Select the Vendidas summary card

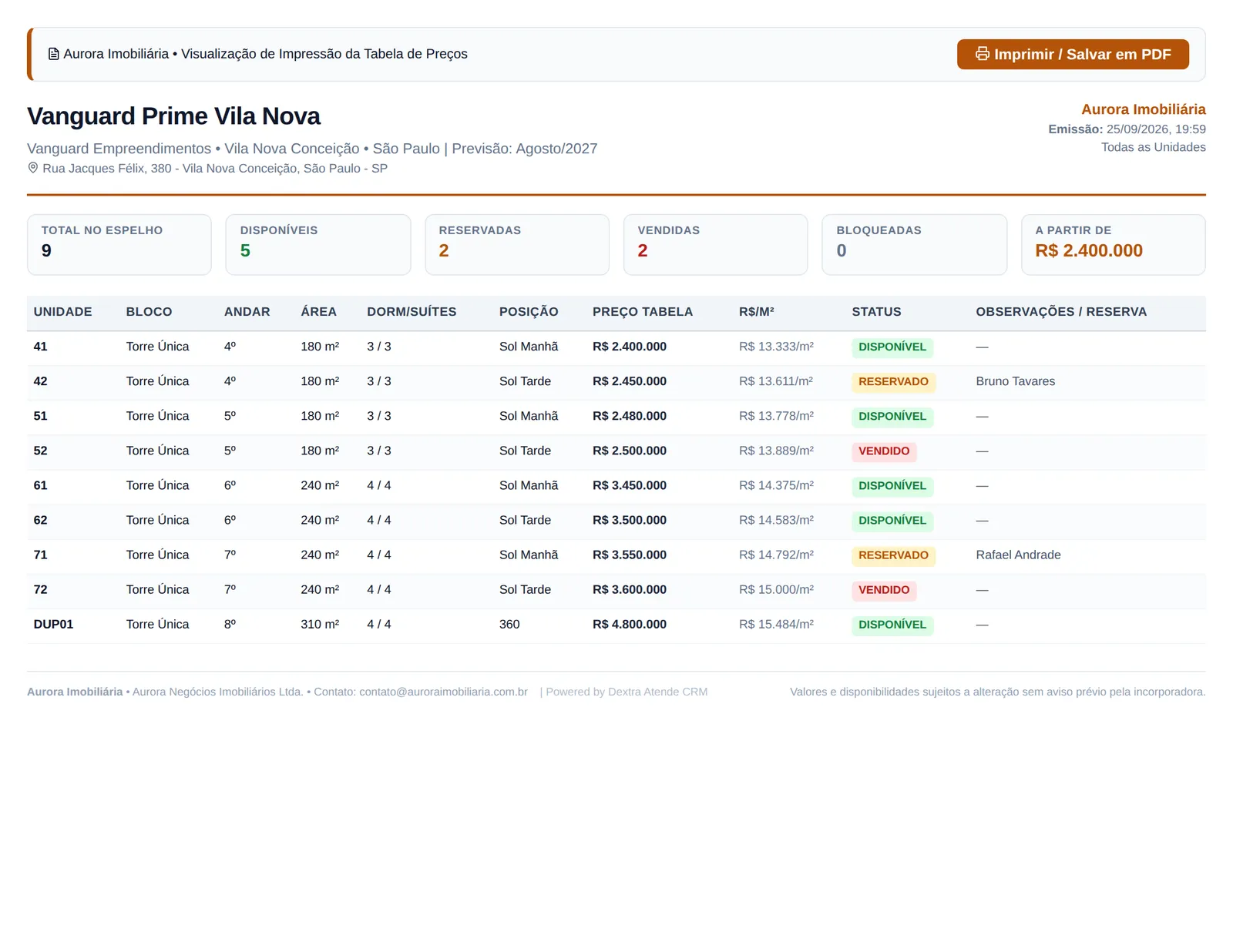[716, 244]
